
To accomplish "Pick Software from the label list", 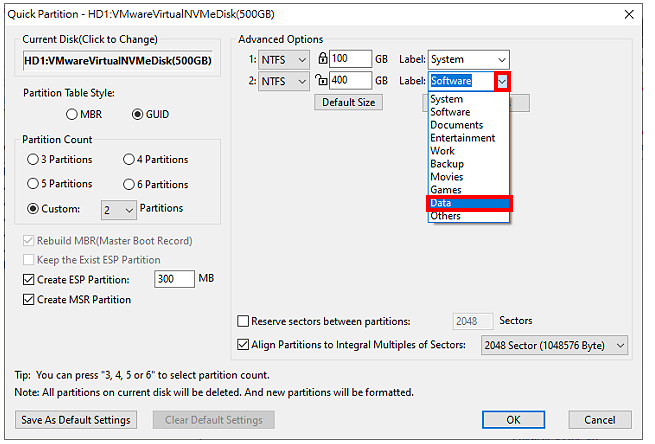I will click(x=469, y=112).
